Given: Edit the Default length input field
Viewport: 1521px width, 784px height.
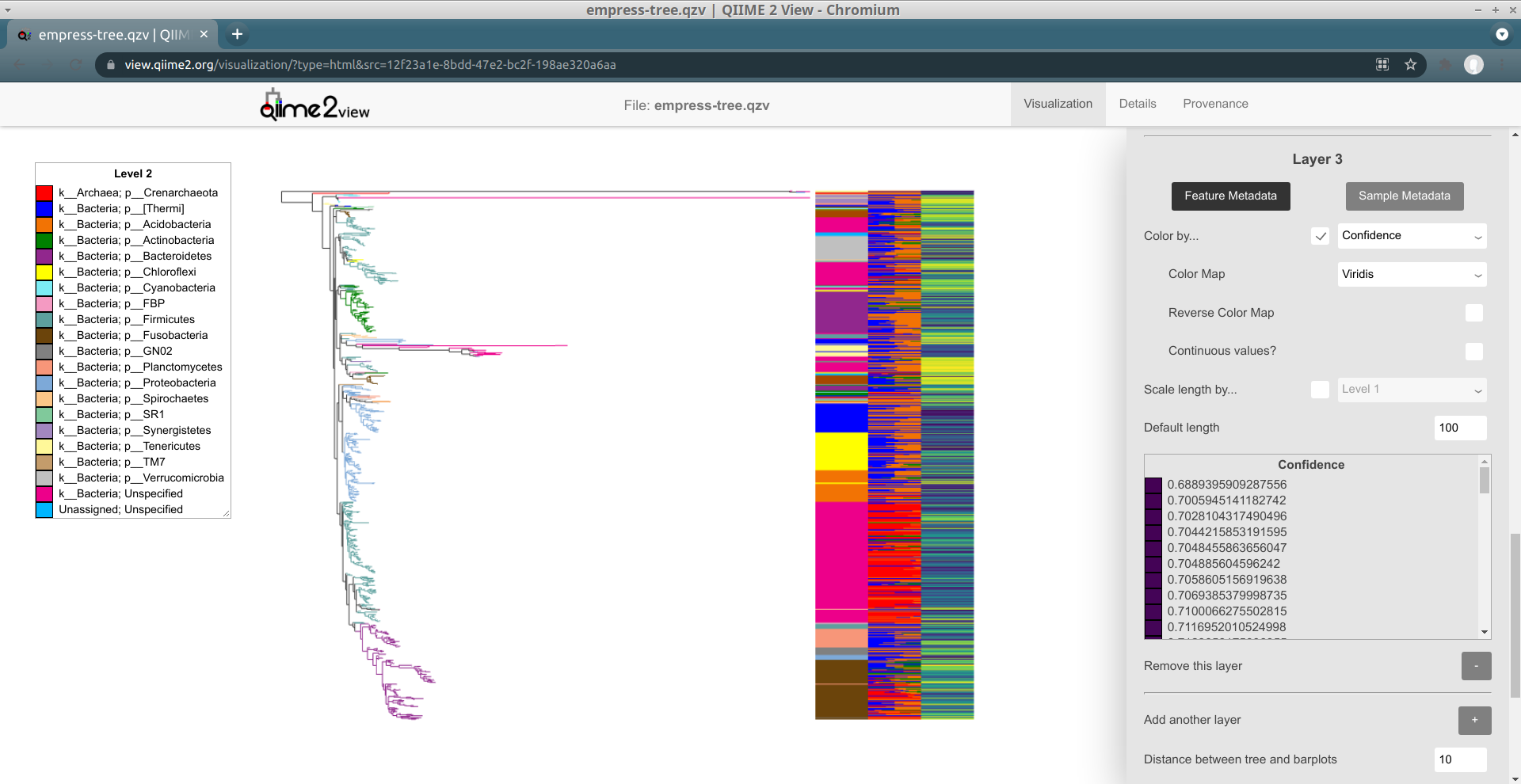Looking at the screenshot, I should pyautogui.click(x=1460, y=428).
